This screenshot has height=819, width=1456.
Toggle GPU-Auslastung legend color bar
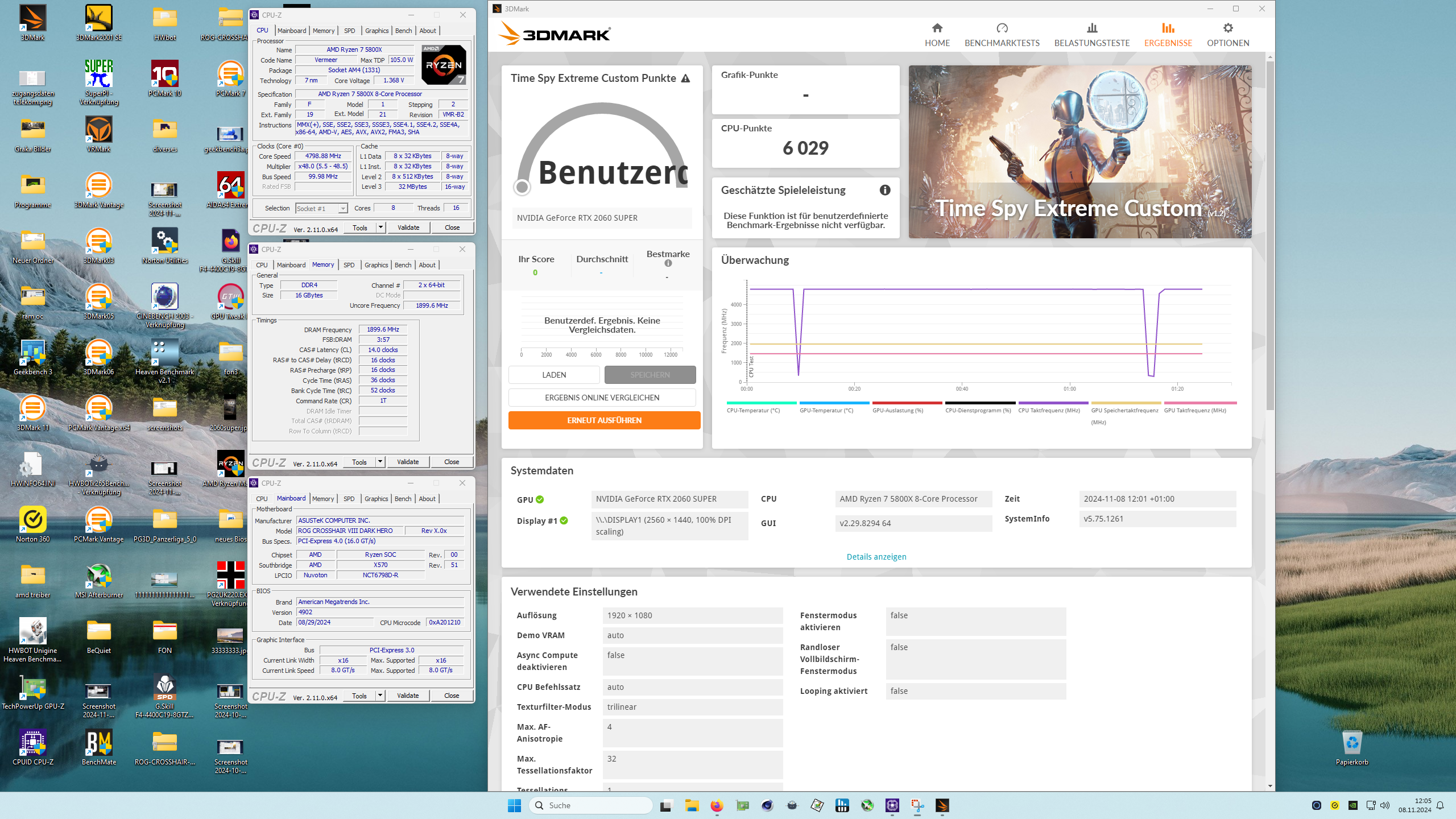point(907,403)
